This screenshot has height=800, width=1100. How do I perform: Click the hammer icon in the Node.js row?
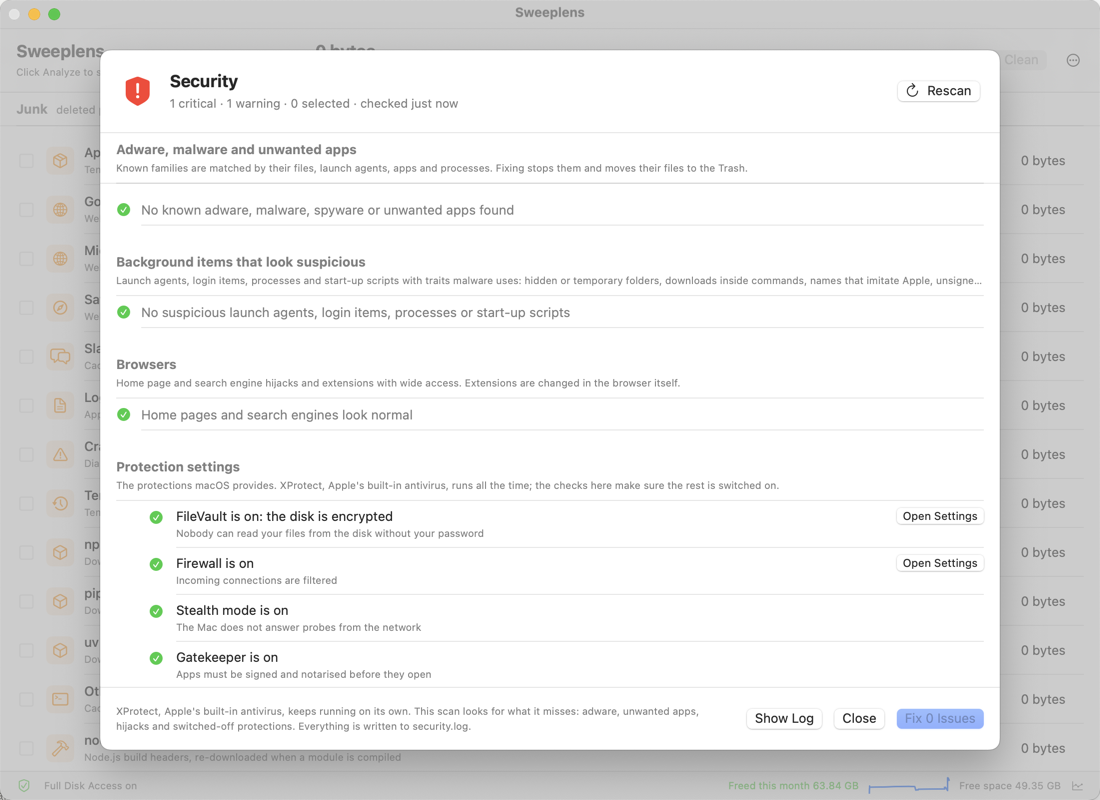(60, 748)
